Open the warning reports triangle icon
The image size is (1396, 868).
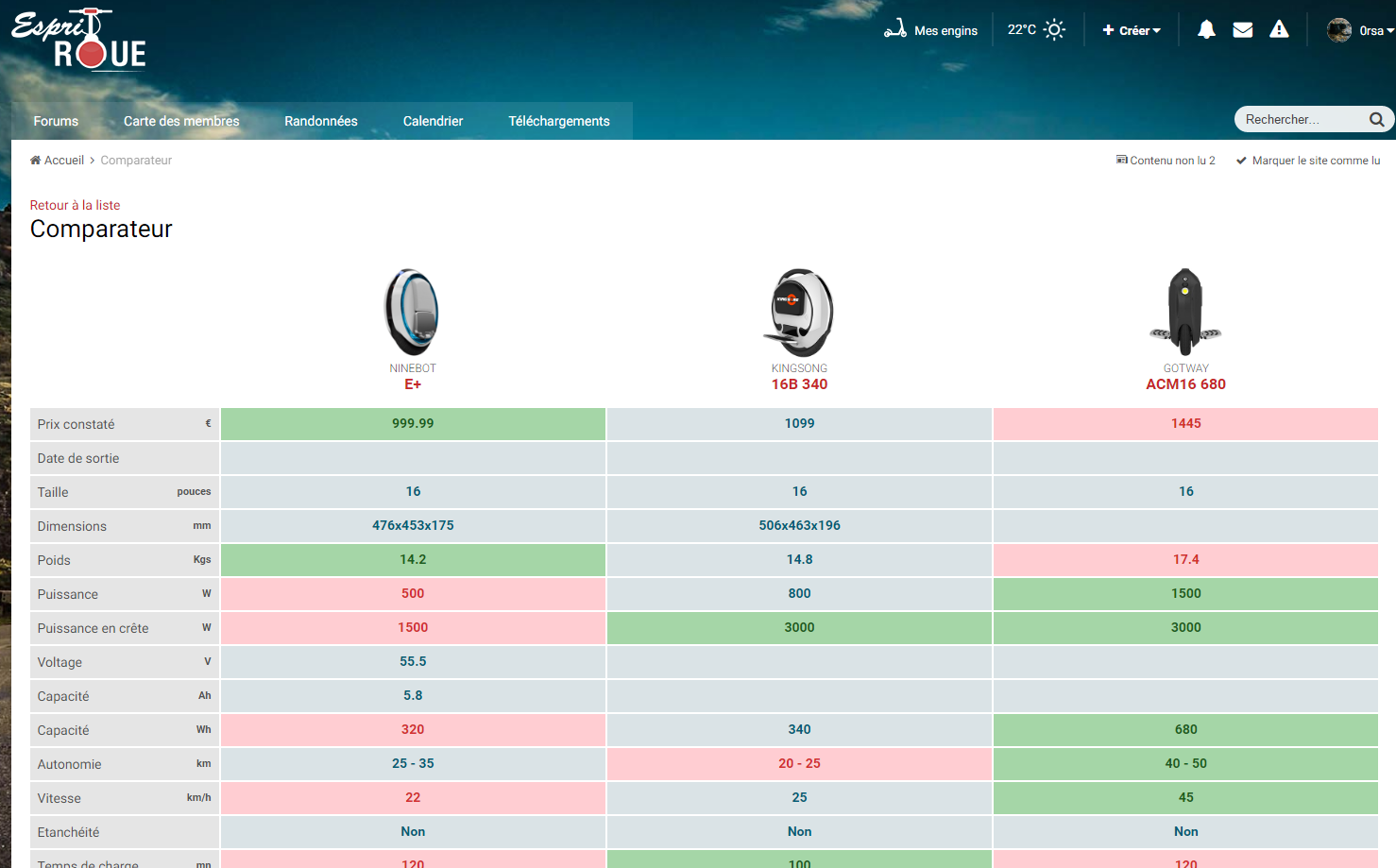pyautogui.click(x=1279, y=29)
